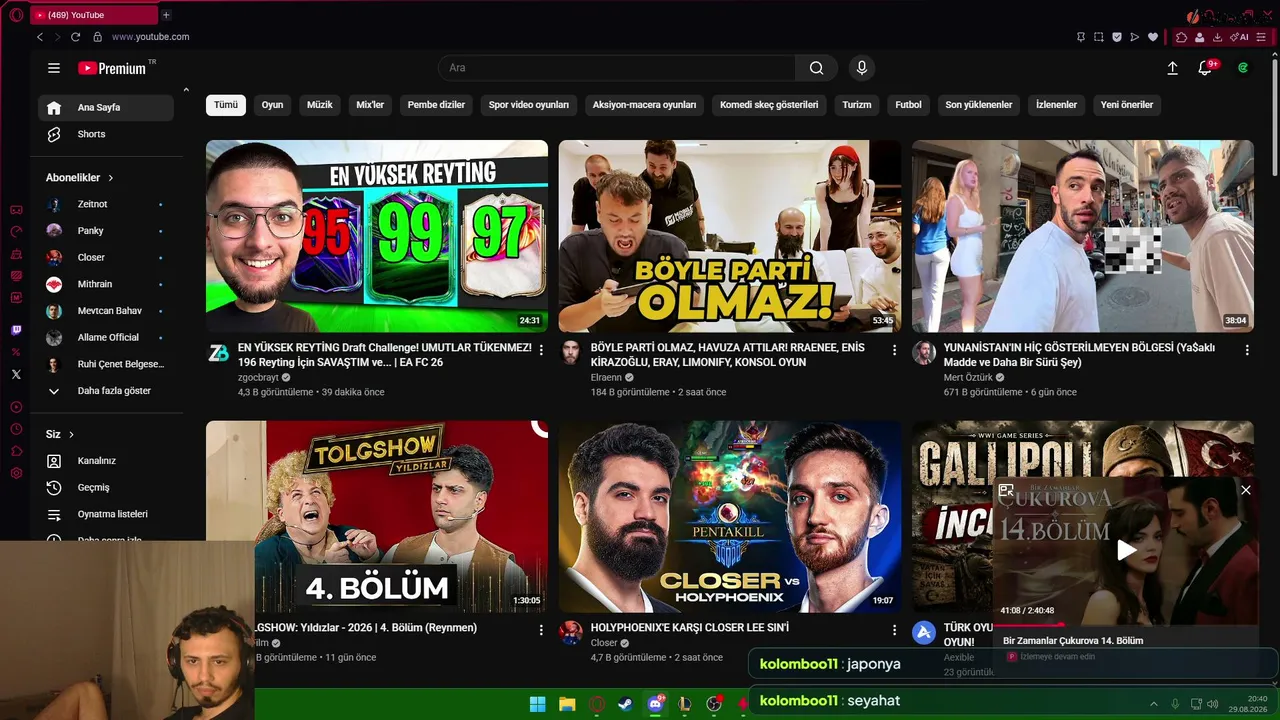The image size is (1280, 720).
Task: Open the browser extensions icon
Action: point(1181,37)
